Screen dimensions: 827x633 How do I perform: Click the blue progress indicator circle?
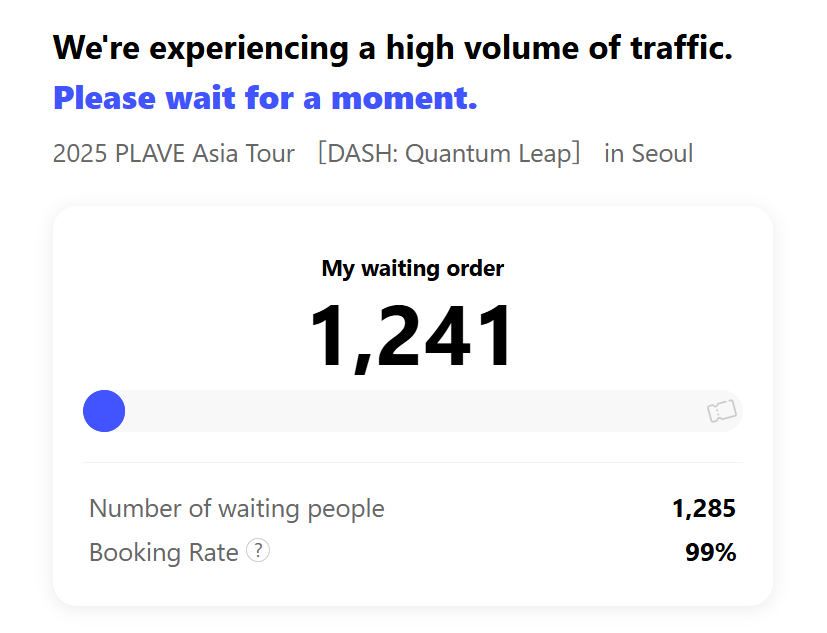pyautogui.click(x=104, y=411)
